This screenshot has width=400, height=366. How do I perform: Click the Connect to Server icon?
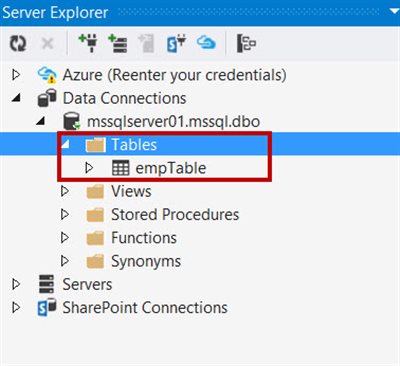tap(118, 43)
